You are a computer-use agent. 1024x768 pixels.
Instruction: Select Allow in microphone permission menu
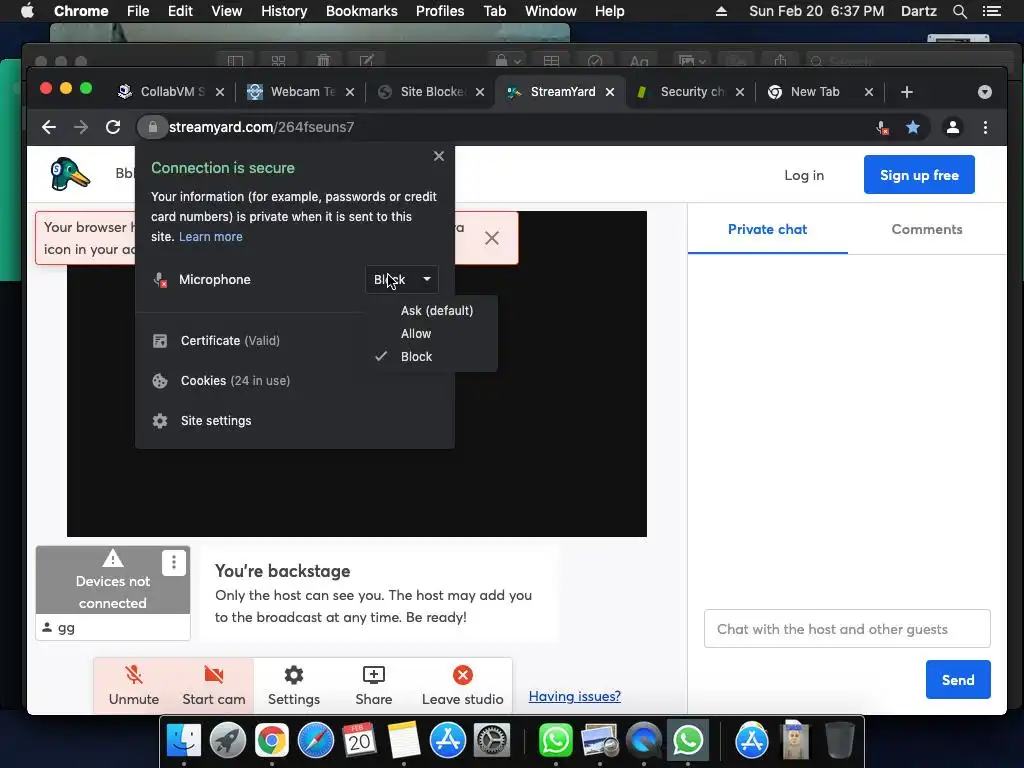415,334
